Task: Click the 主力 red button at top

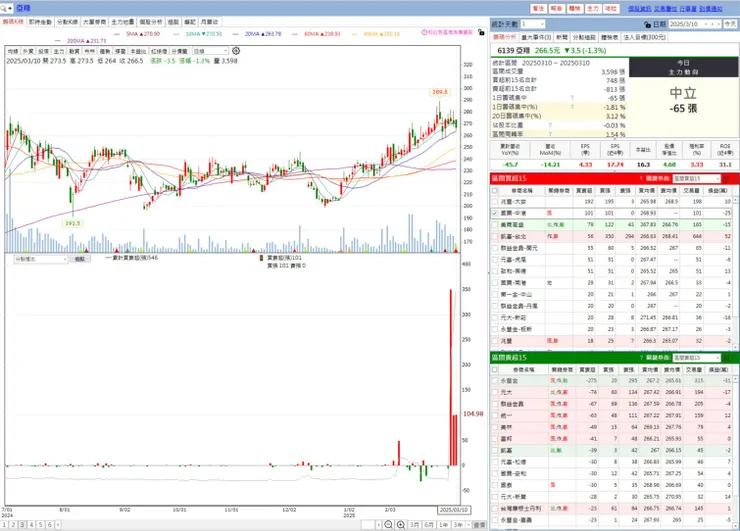Action: pyautogui.click(x=593, y=8)
